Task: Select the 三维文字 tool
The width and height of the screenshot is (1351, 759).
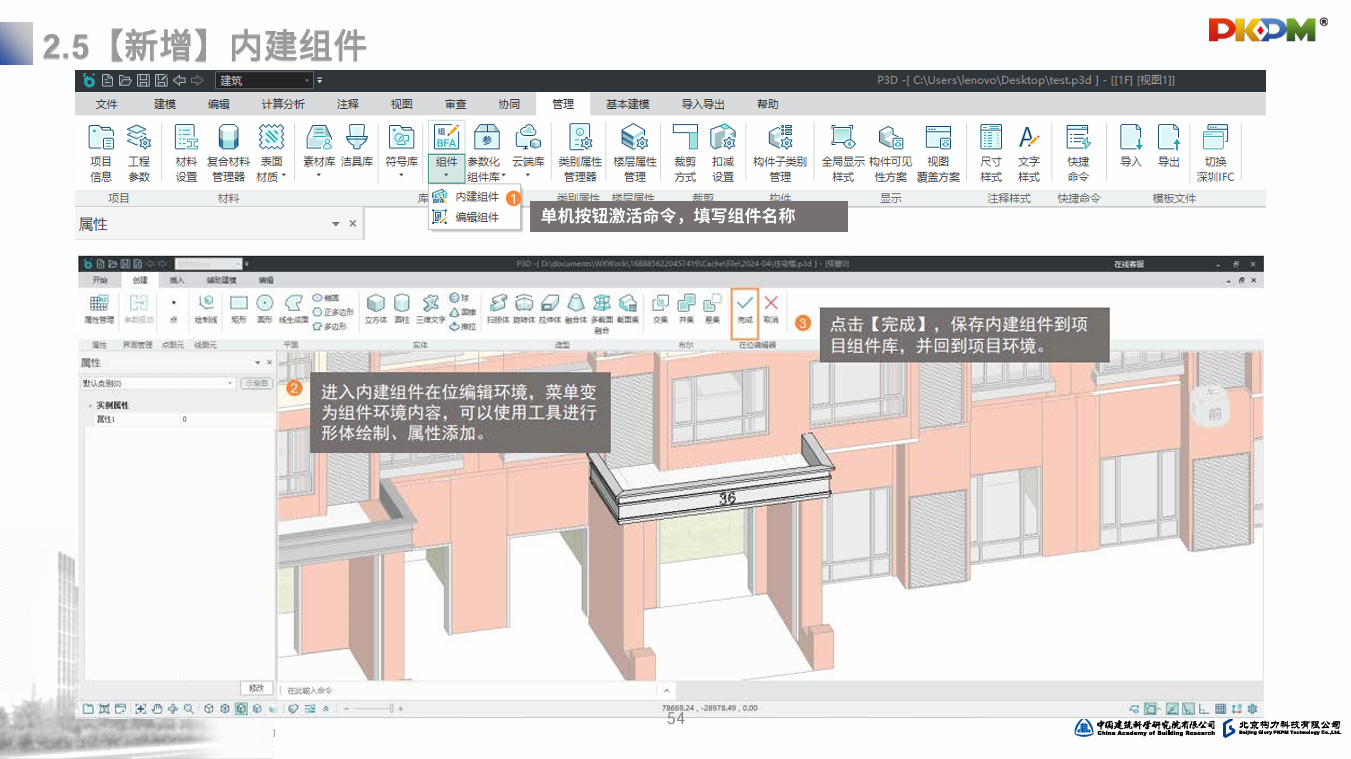Action: click(431, 308)
